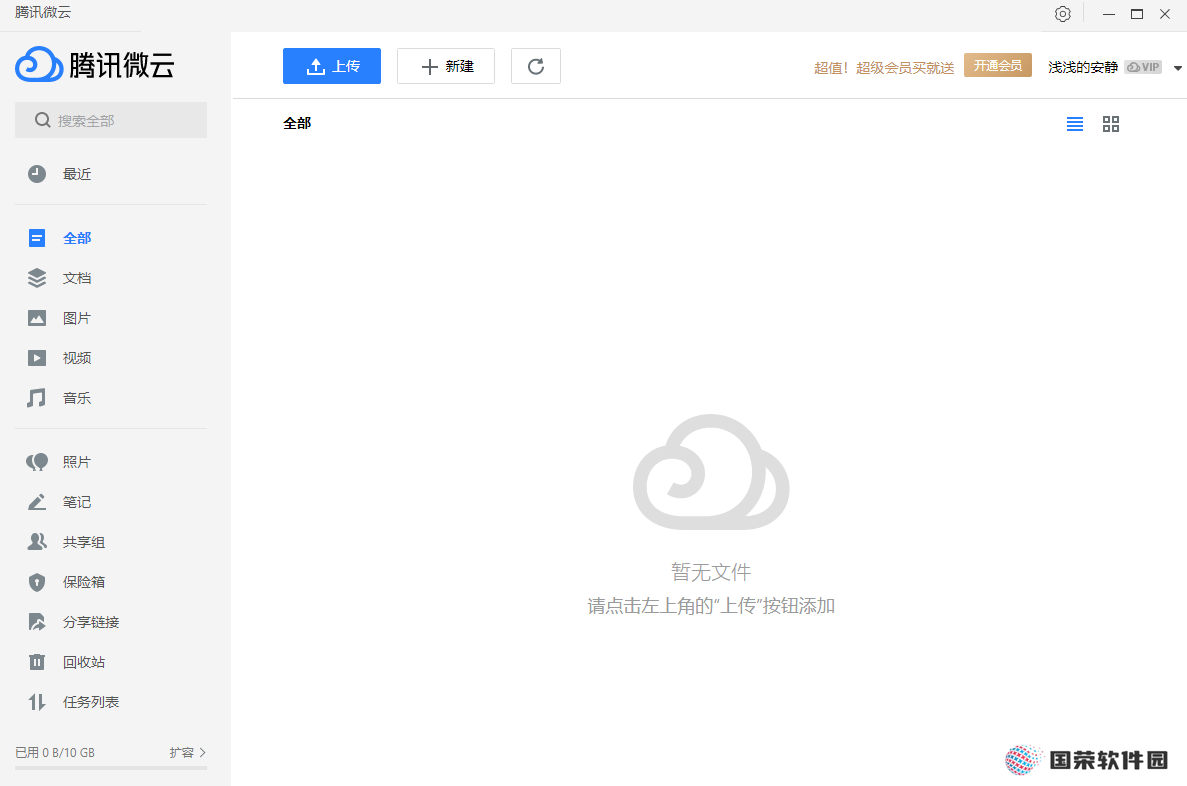Open the 保险箱 safe box shield icon
This screenshot has width=1187, height=786.
click(x=36, y=582)
